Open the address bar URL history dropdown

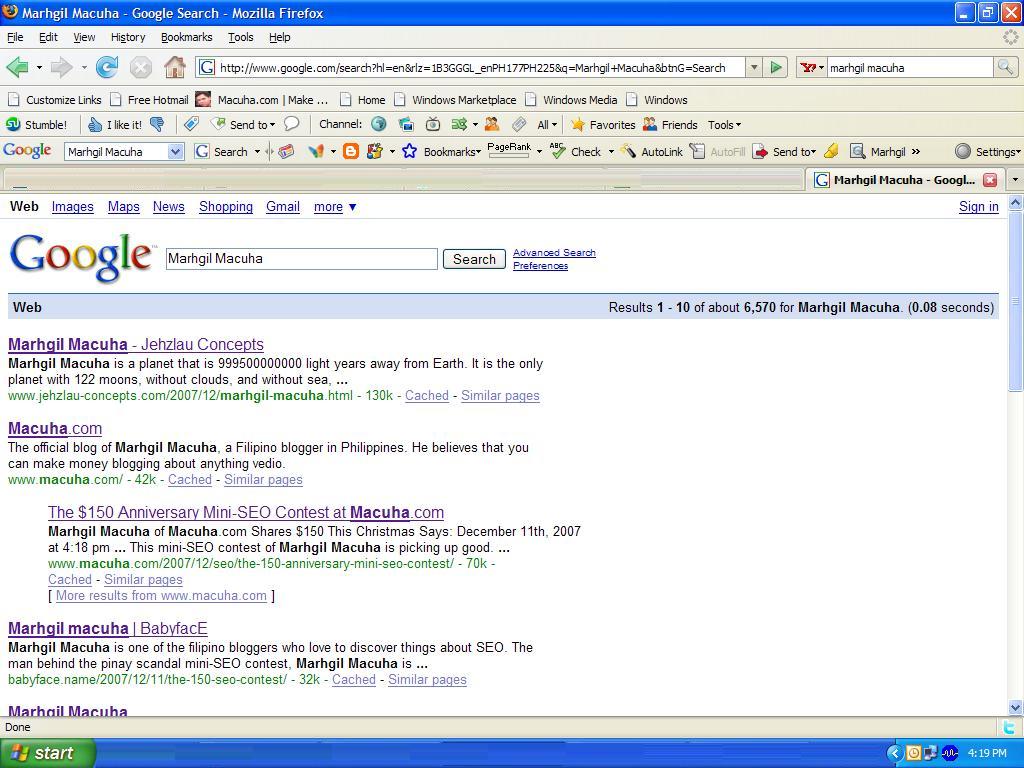pyautogui.click(x=754, y=67)
